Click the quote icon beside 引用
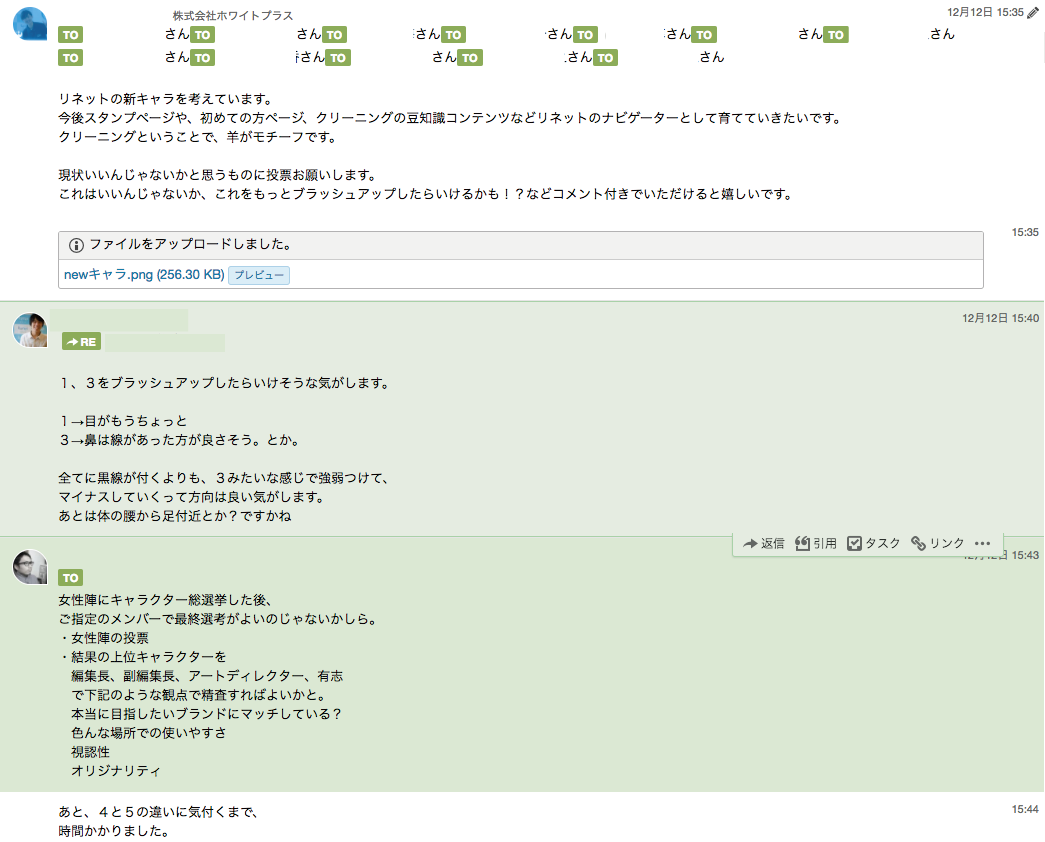 coord(802,543)
